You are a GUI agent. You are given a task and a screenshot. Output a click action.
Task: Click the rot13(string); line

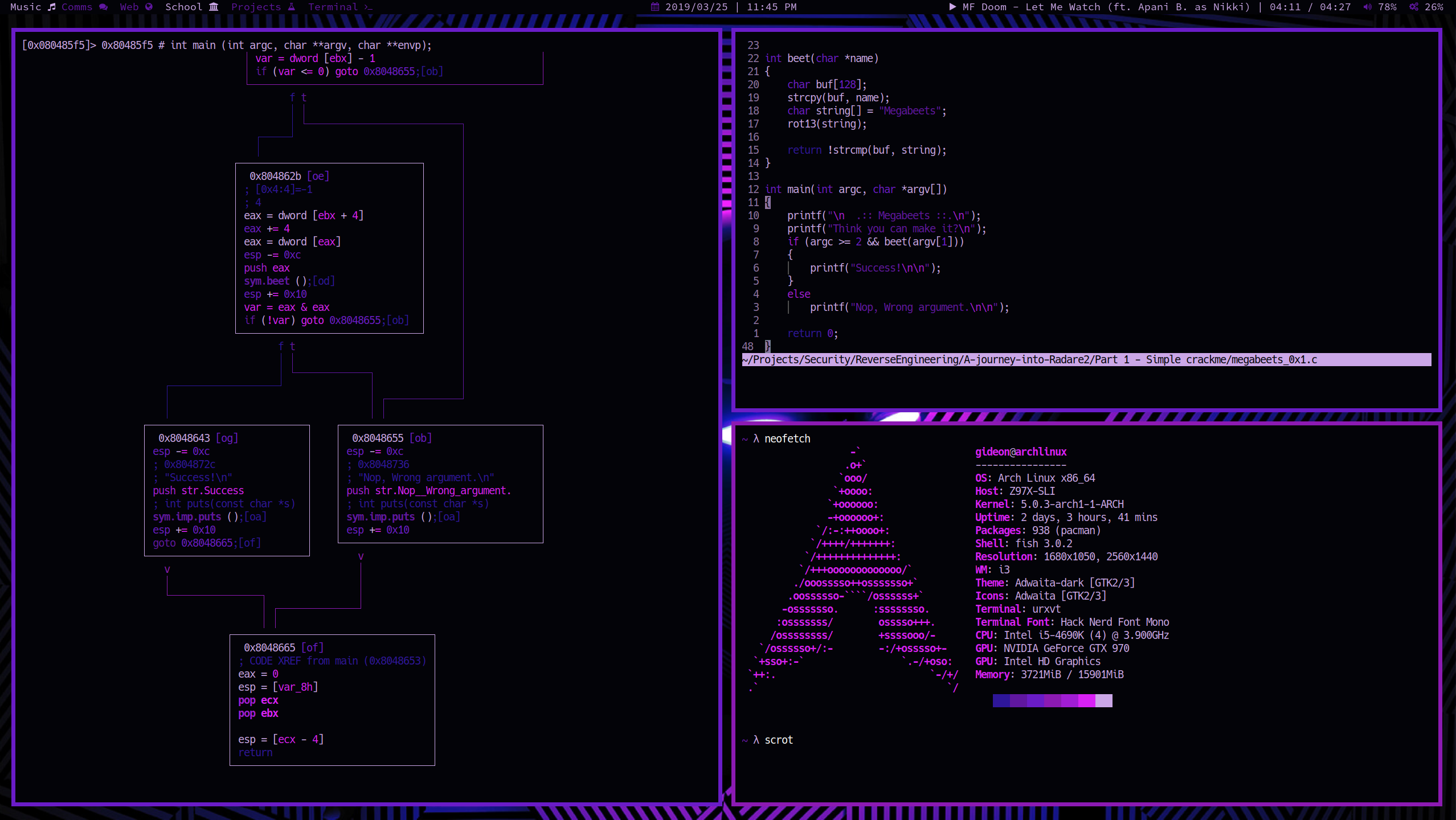click(x=827, y=124)
